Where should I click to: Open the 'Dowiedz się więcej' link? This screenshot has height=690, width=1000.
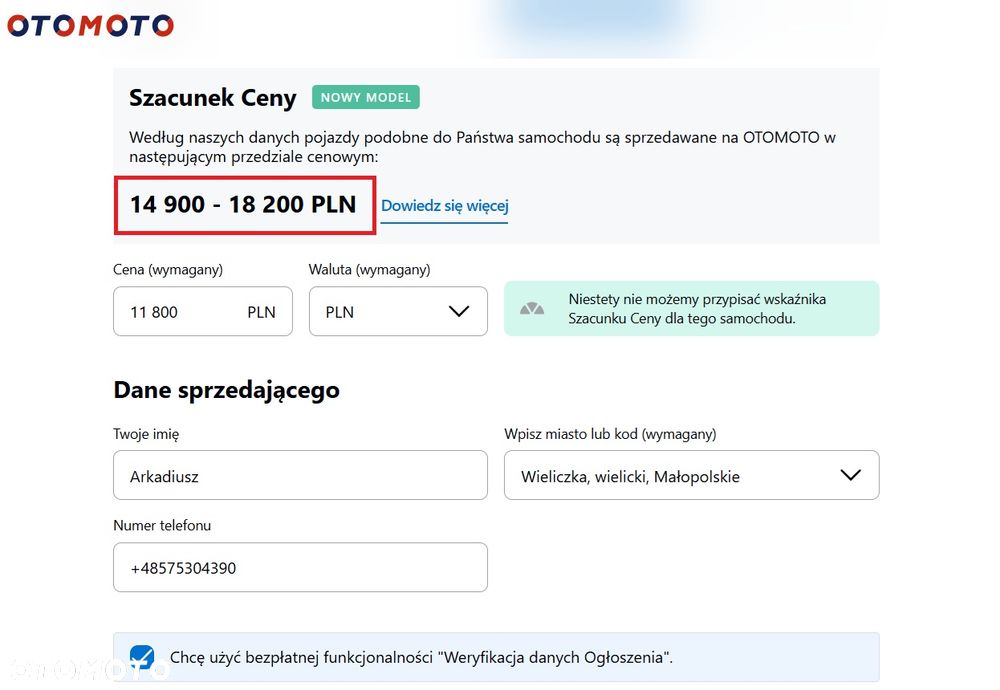pyautogui.click(x=445, y=206)
